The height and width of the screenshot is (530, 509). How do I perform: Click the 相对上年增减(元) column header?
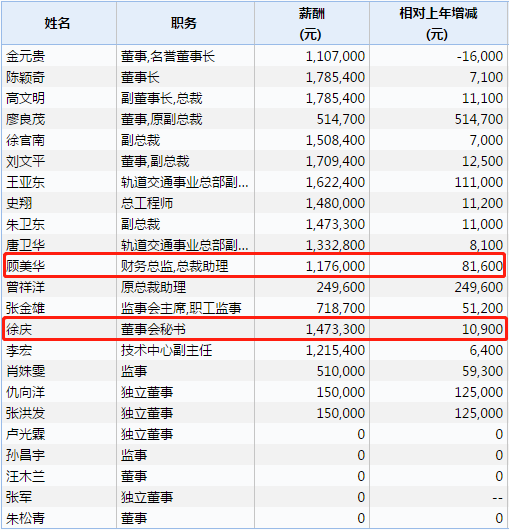(438, 24)
